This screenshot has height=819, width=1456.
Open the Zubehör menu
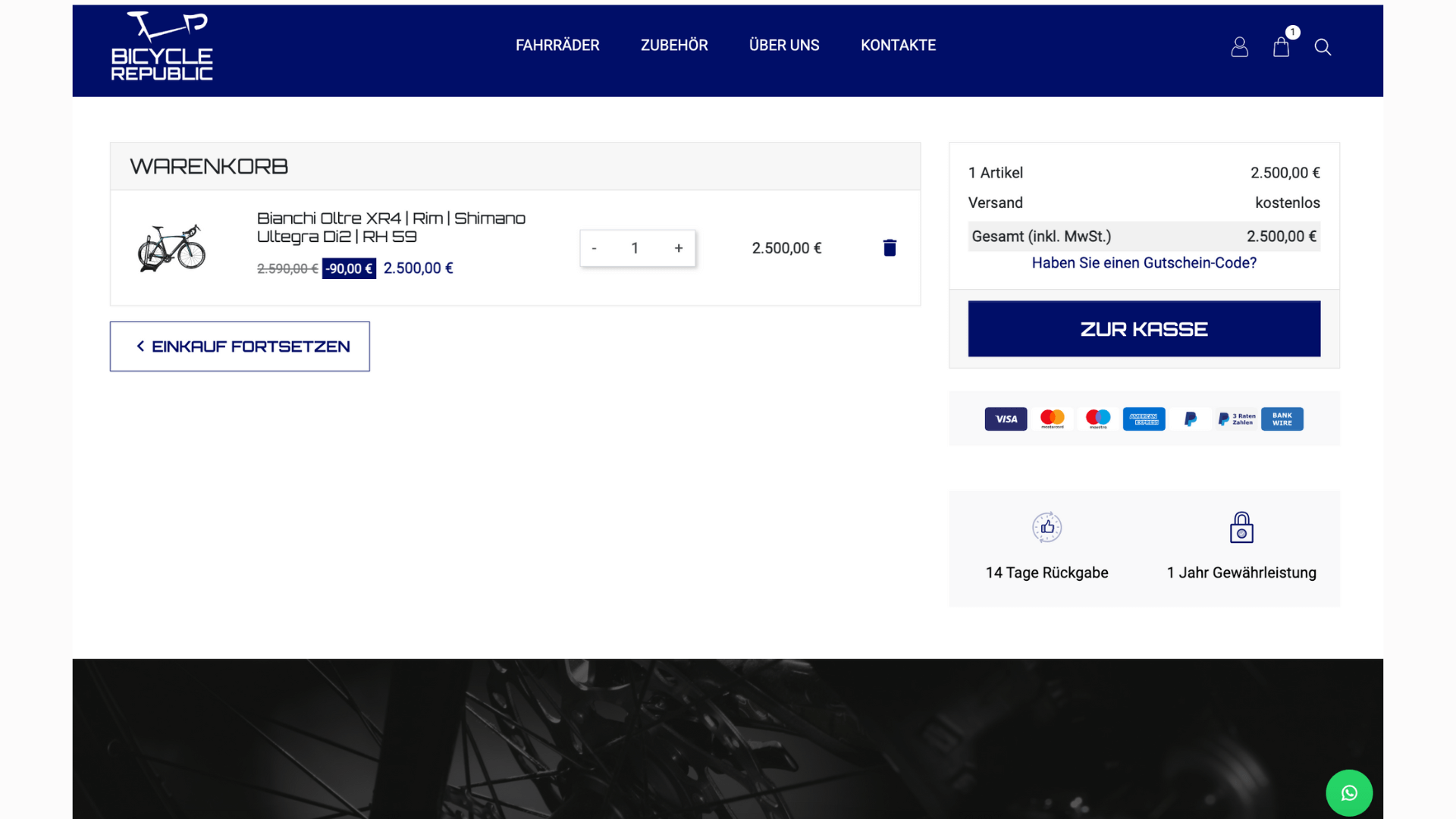[x=674, y=45]
